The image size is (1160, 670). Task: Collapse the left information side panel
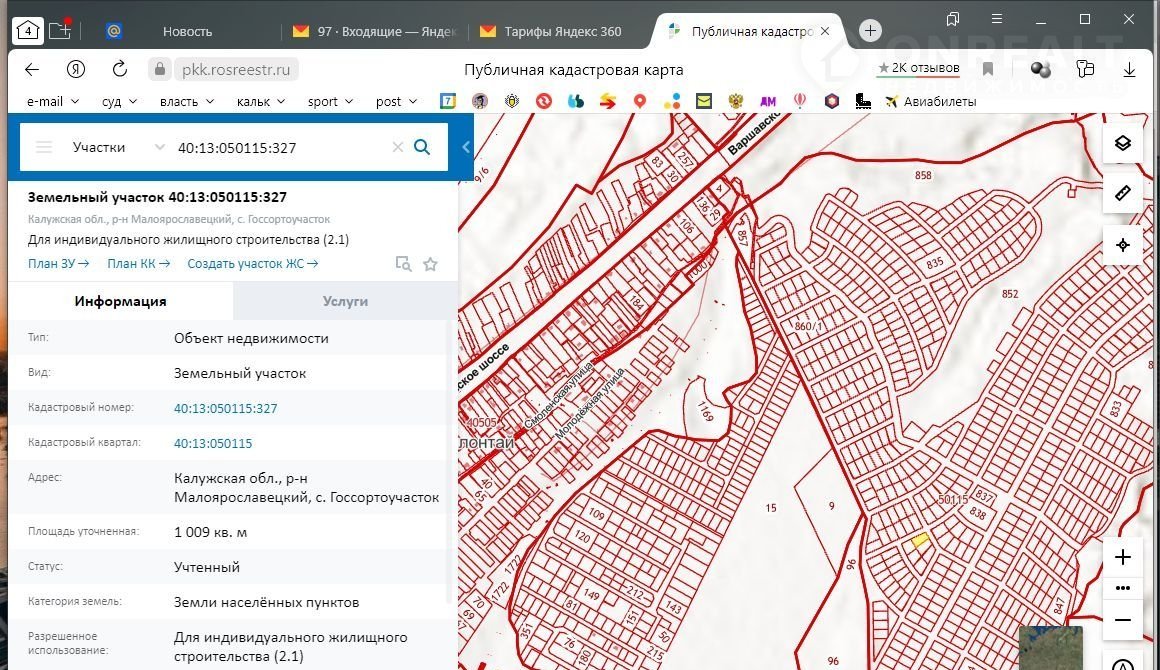(466, 147)
